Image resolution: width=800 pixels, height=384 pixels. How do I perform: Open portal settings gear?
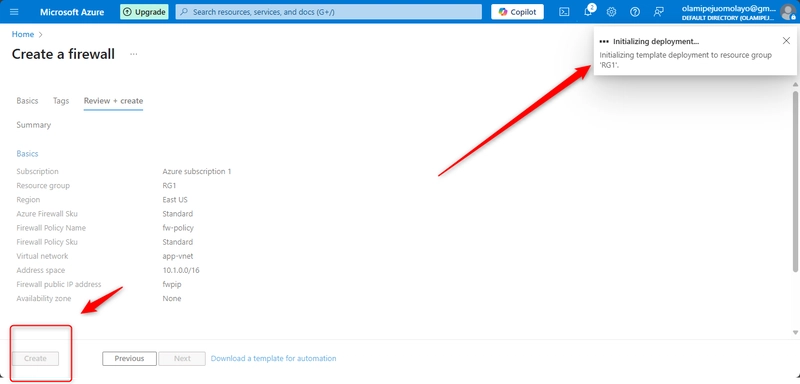click(x=611, y=12)
